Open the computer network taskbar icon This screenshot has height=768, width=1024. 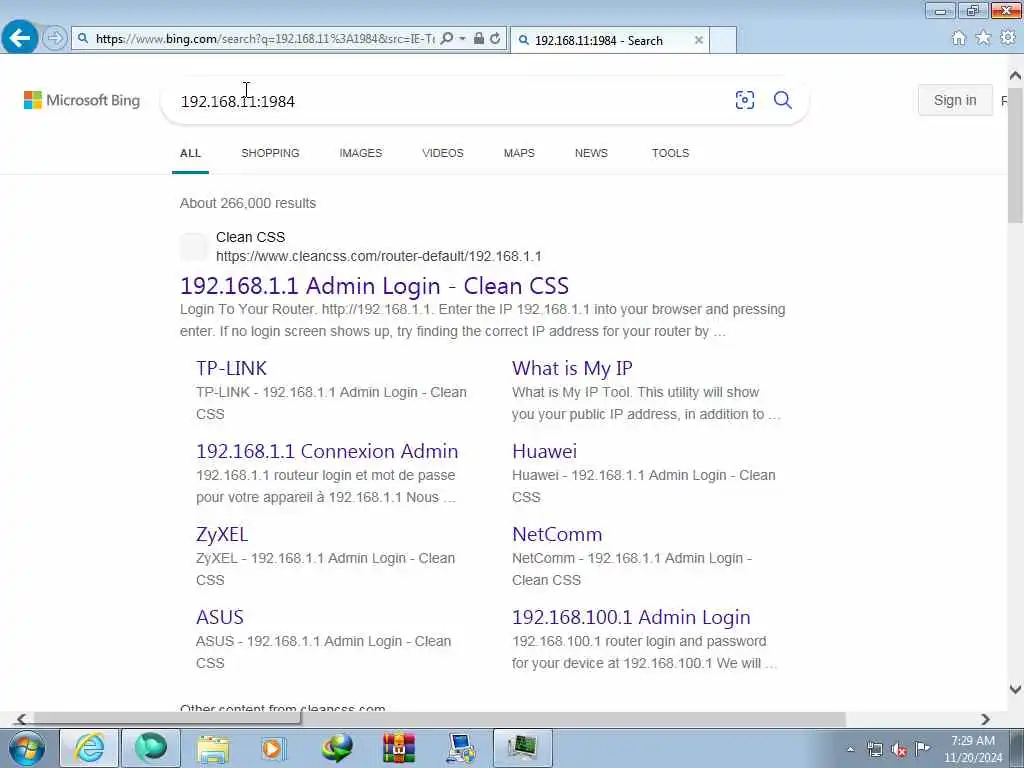(461, 748)
